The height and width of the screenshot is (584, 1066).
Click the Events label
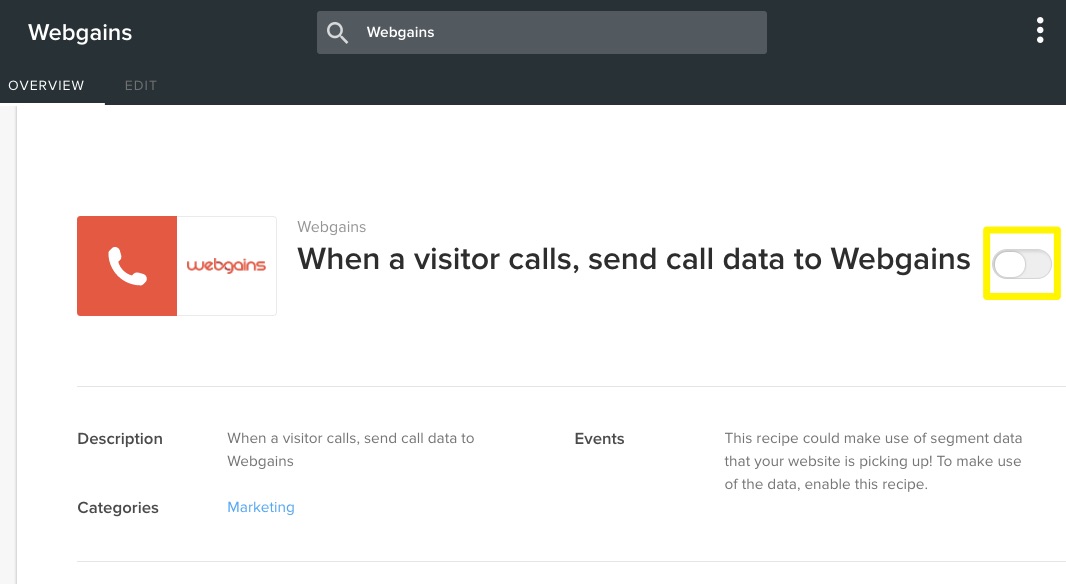point(599,439)
